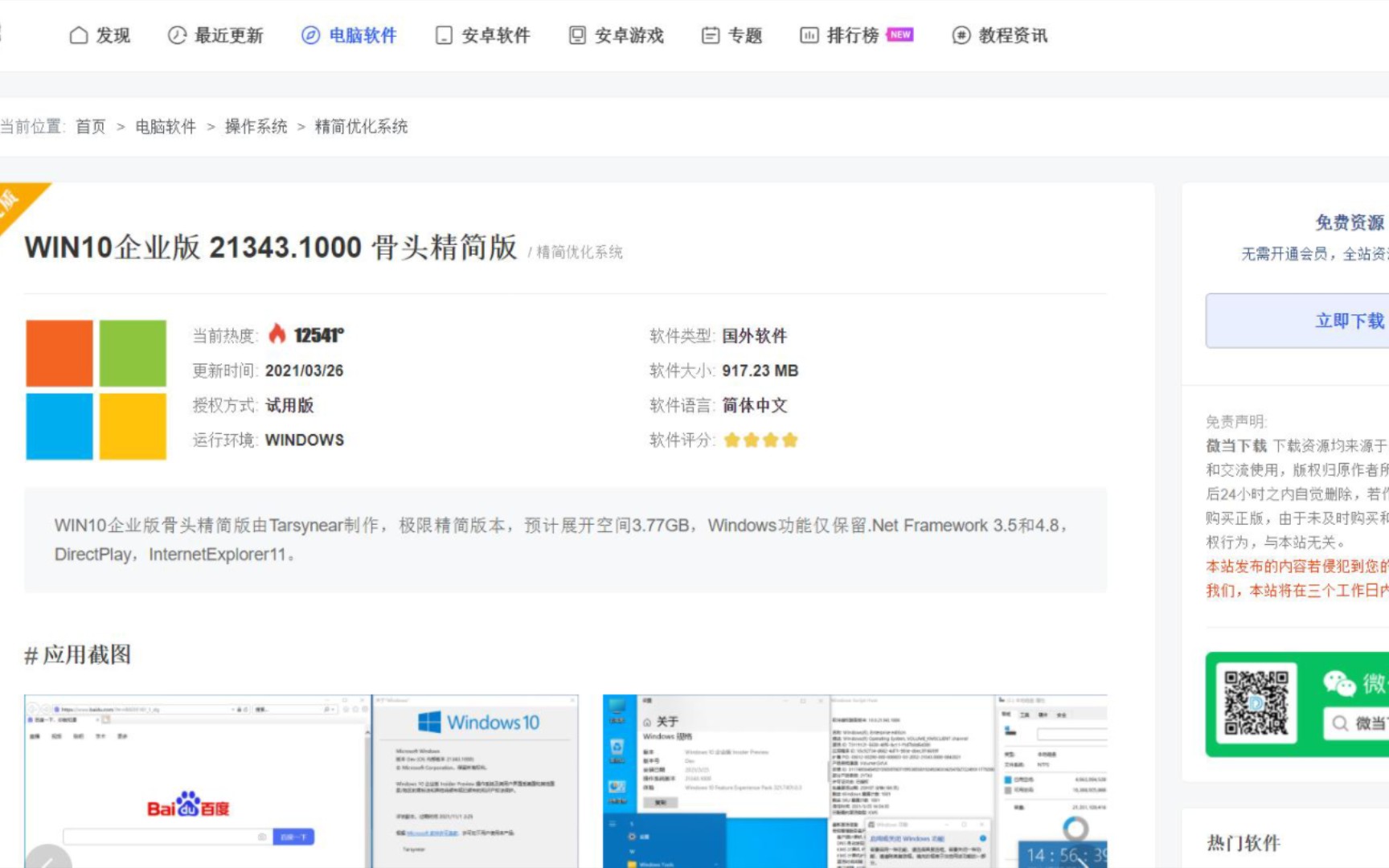The image size is (1389, 868).
Task: Click the house icon beside 发现
Action: click(x=79, y=35)
